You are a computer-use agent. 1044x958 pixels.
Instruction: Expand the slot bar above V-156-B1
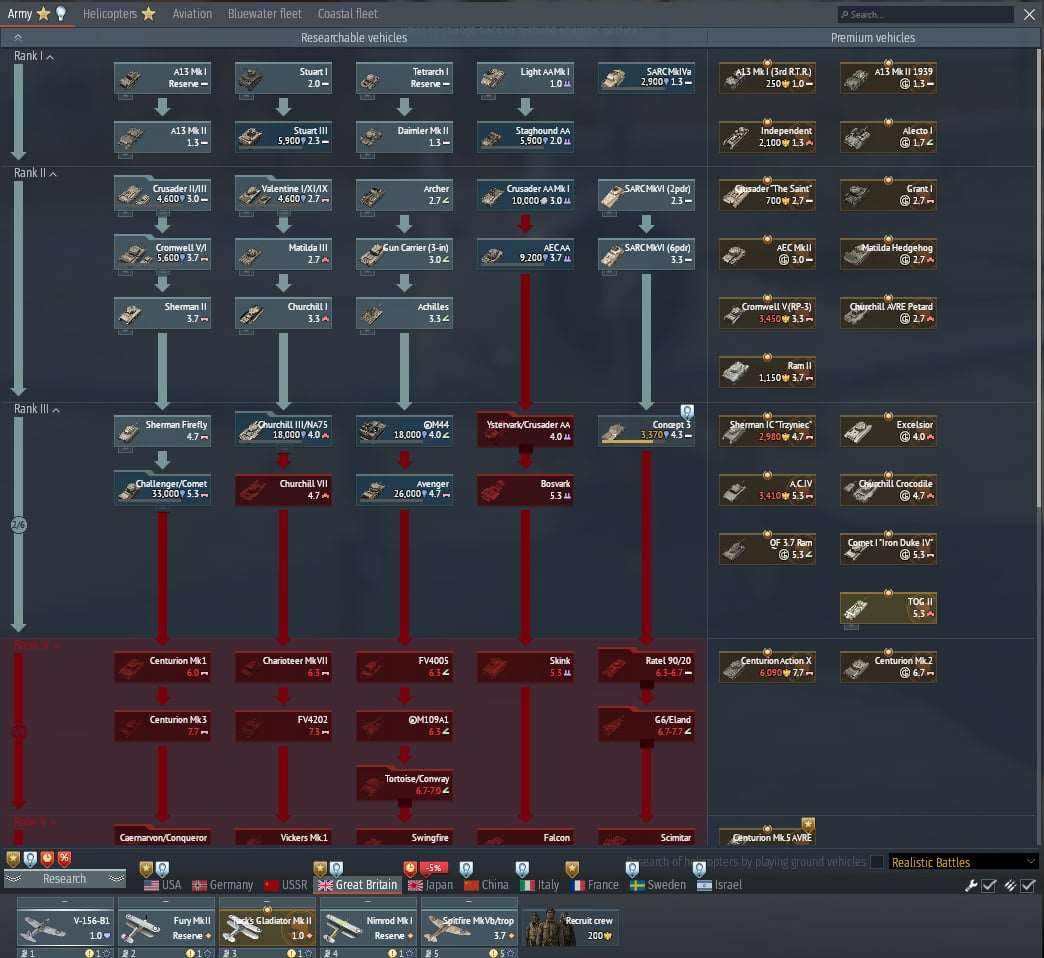click(65, 900)
